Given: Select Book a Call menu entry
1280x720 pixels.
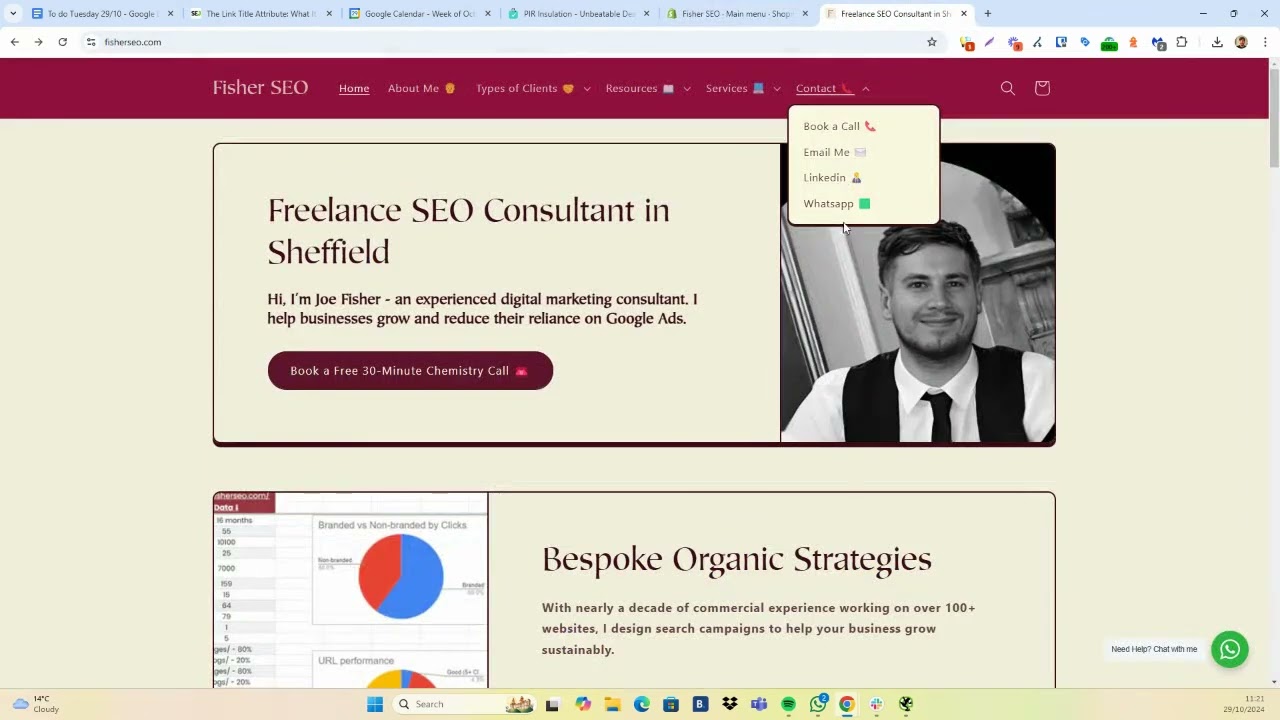Looking at the screenshot, I should (x=840, y=126).
